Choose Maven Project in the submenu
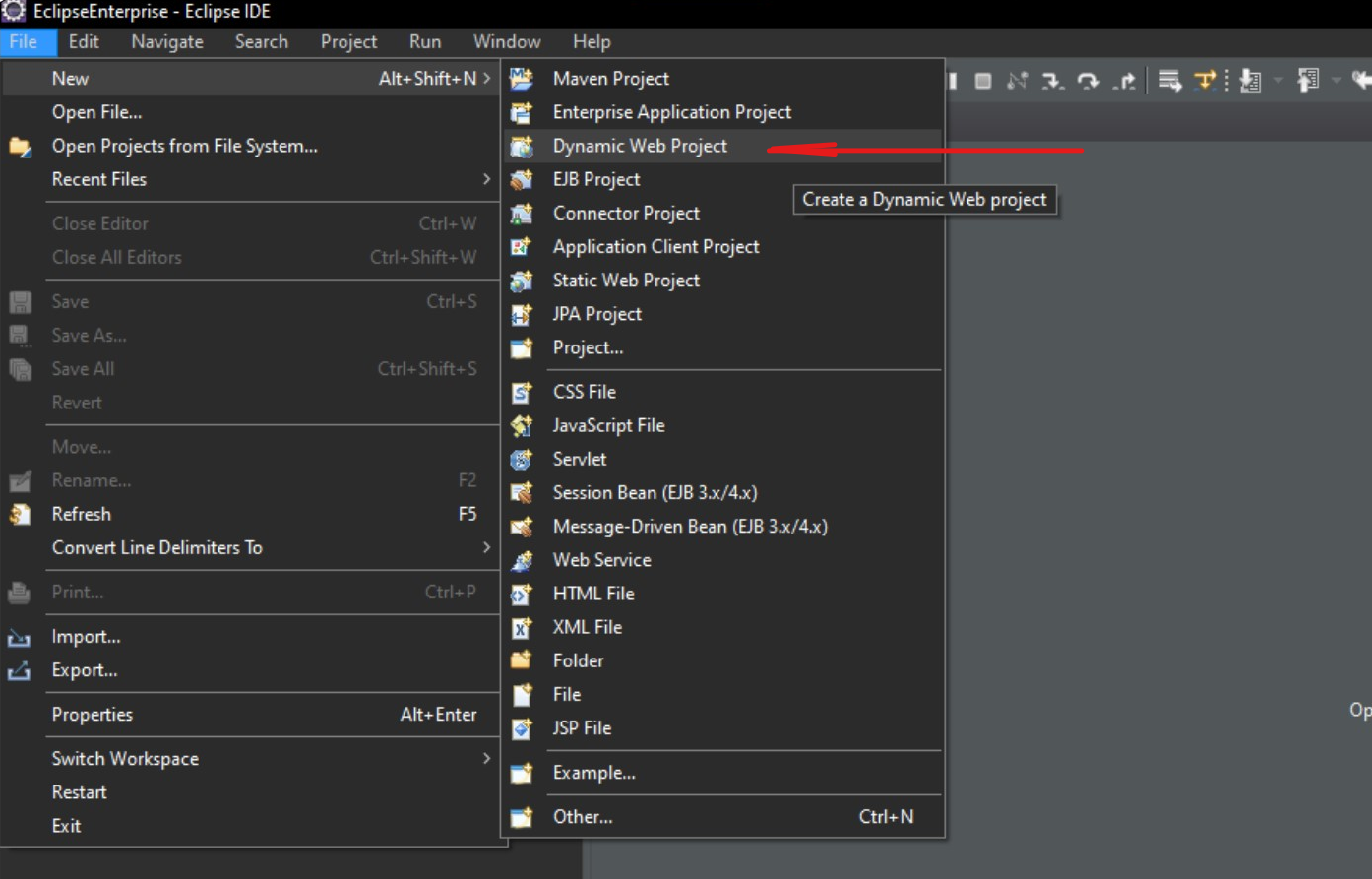 (610, 79)
